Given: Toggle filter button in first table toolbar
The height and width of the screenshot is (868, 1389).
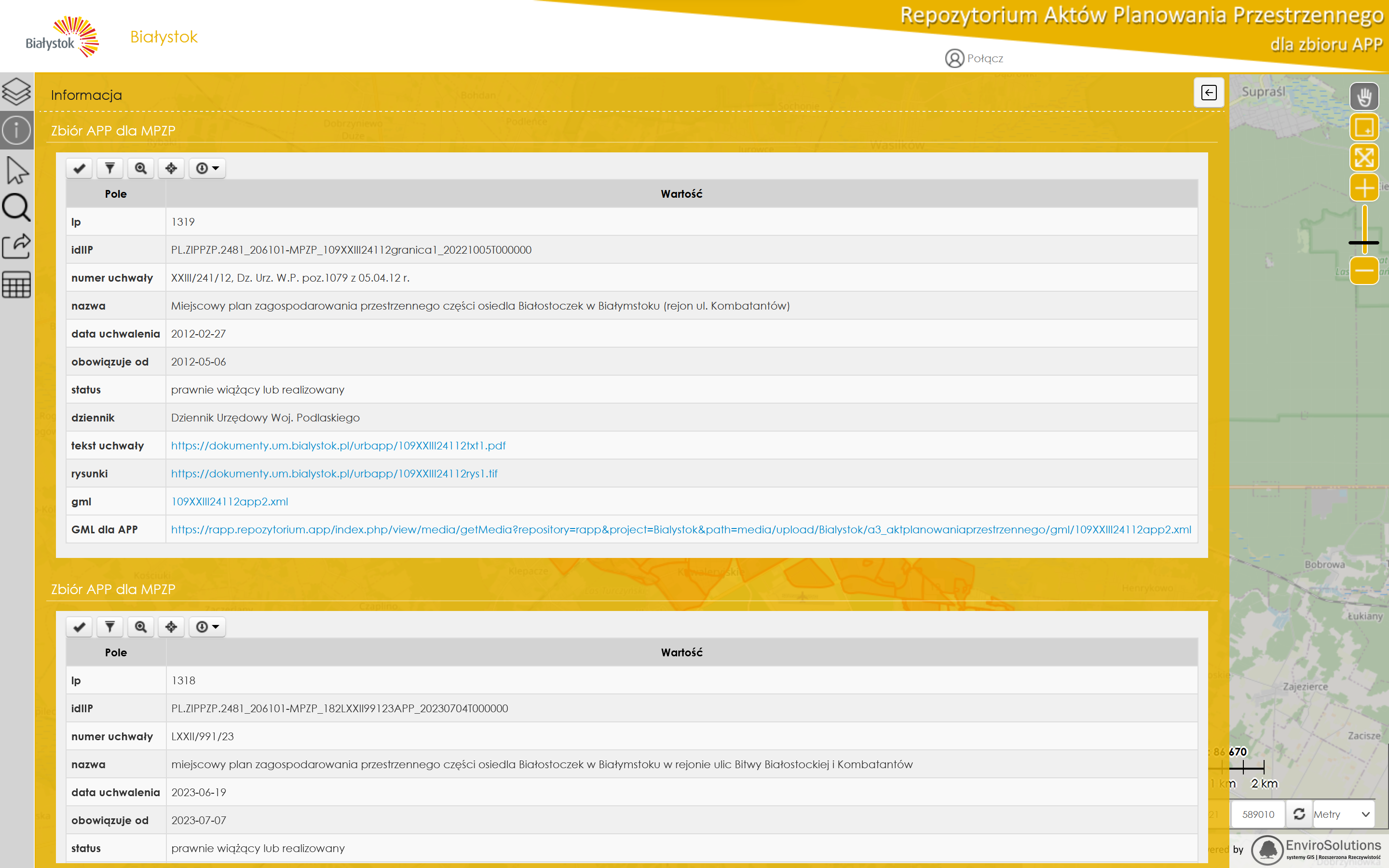Looking at the screenshot, I should pos(109,168).
